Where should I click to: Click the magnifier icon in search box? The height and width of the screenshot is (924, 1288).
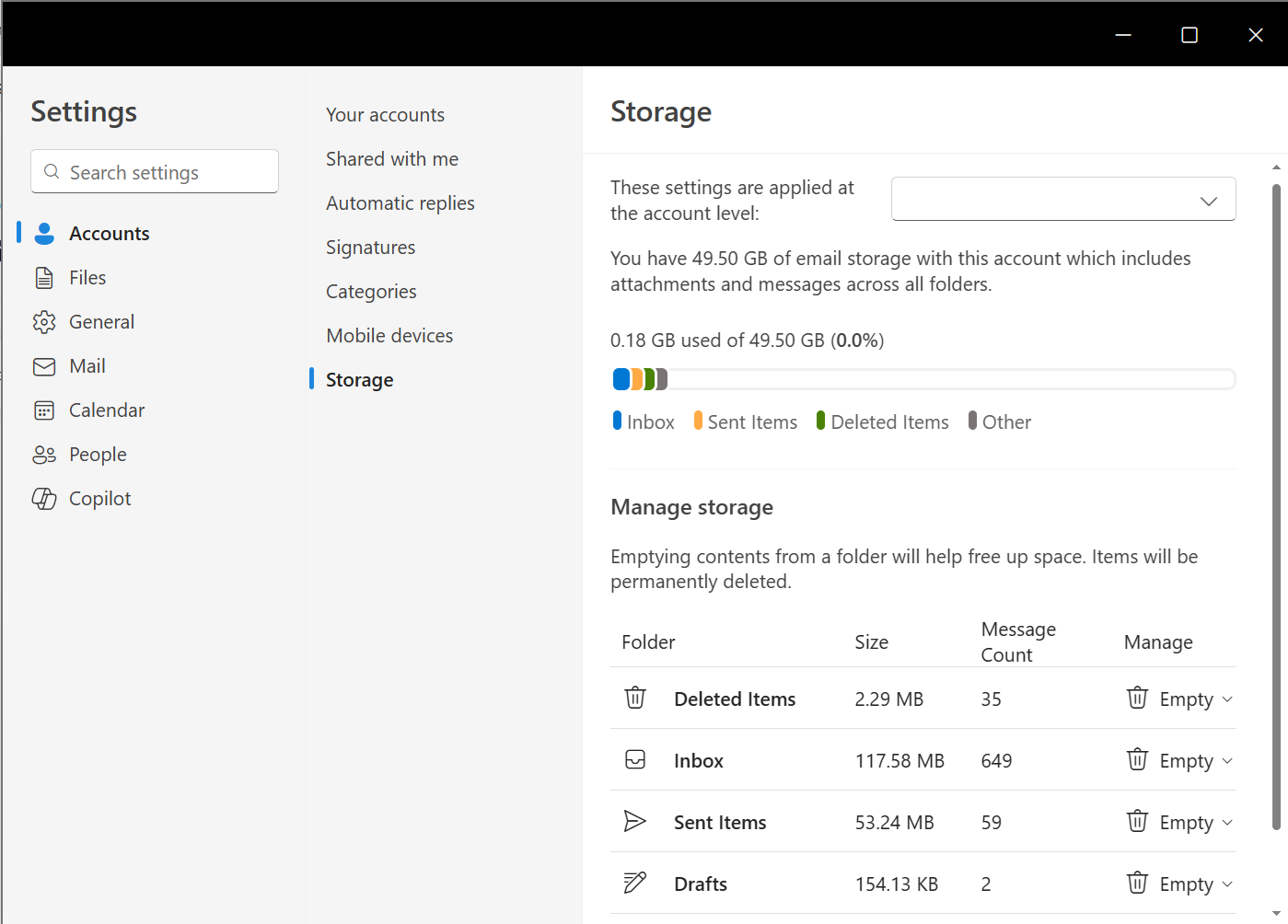pyautogui.click(x=52, y=172)
